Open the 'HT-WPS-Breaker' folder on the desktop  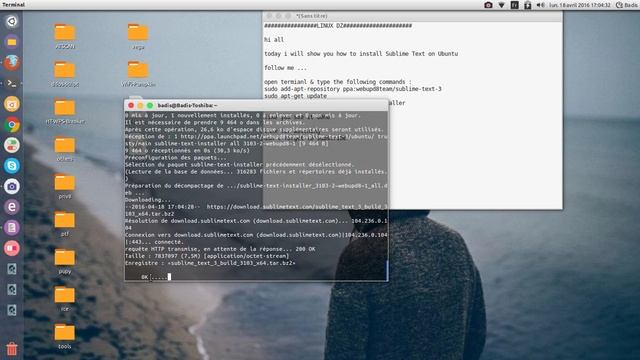pyautogui.click(x=64, y=111)
